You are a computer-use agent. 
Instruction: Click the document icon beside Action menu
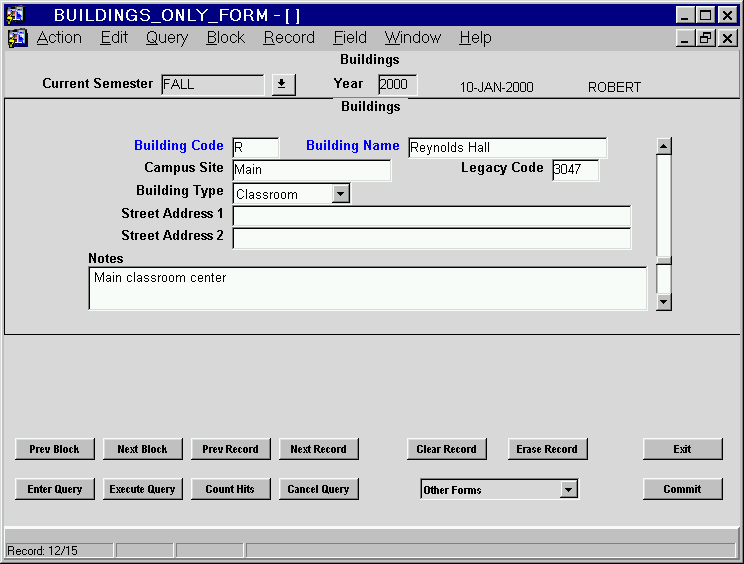click(x=18, y=38)
